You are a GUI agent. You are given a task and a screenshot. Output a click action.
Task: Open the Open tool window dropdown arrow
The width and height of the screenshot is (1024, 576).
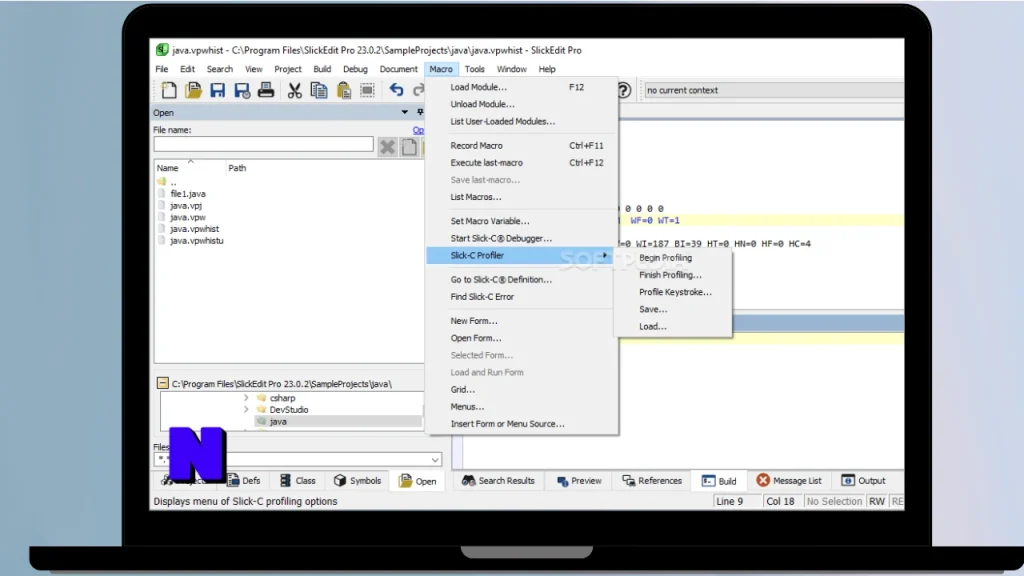405,112
